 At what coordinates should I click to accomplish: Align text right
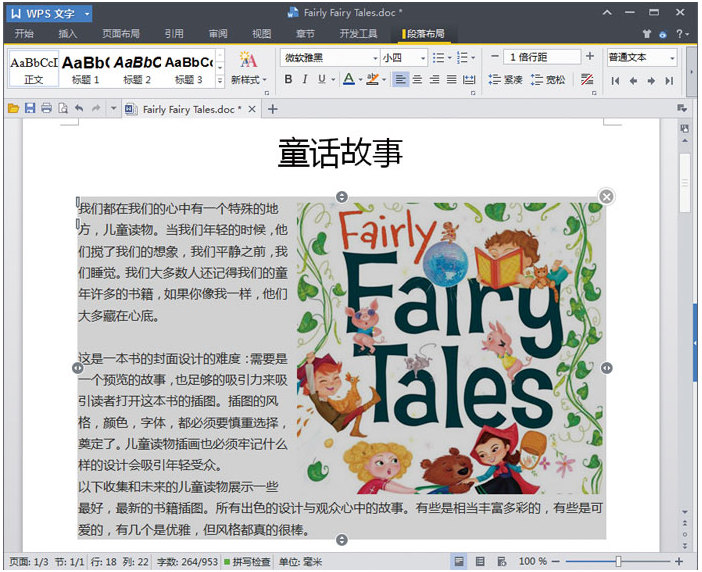point(434,80)
